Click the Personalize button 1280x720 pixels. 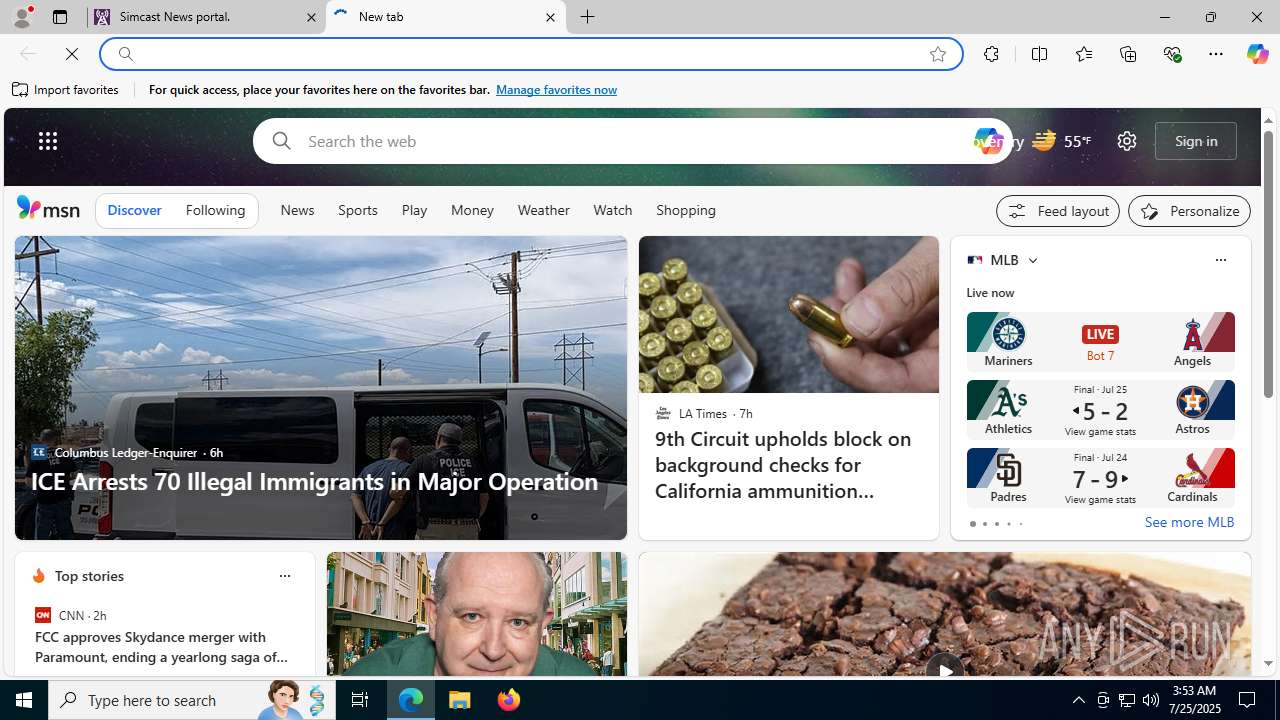pyautogui.click(x=1189, y=211)
